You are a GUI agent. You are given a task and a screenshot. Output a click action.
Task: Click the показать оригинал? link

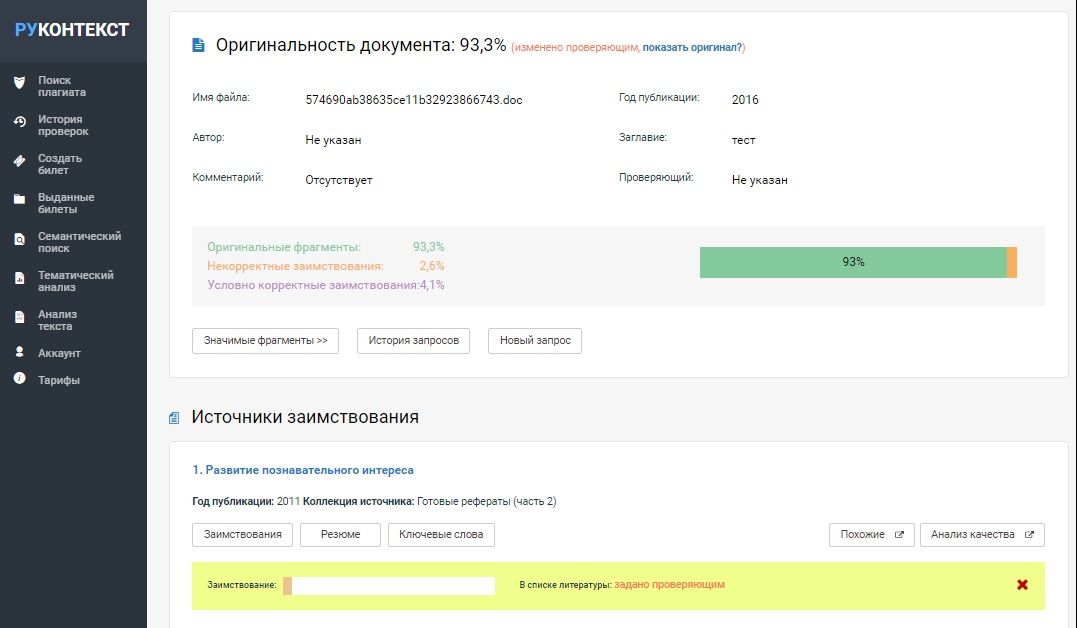coord(692,48)
